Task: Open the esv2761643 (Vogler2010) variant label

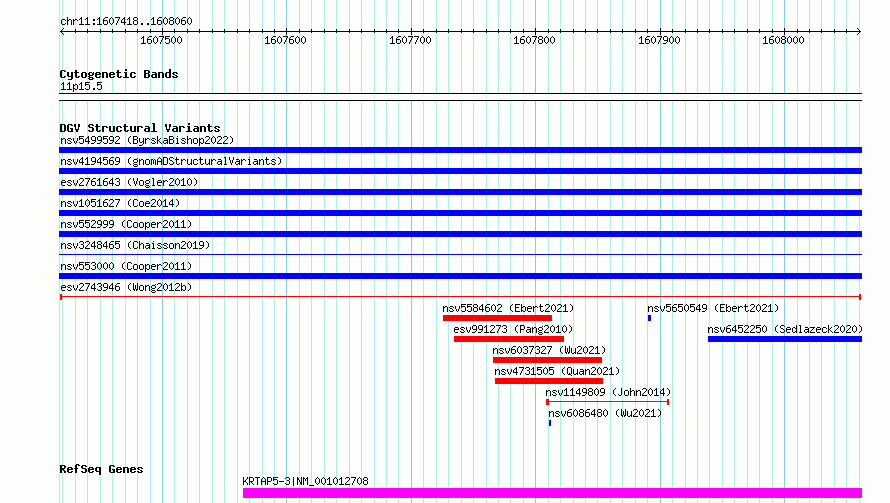Action: 129,182
